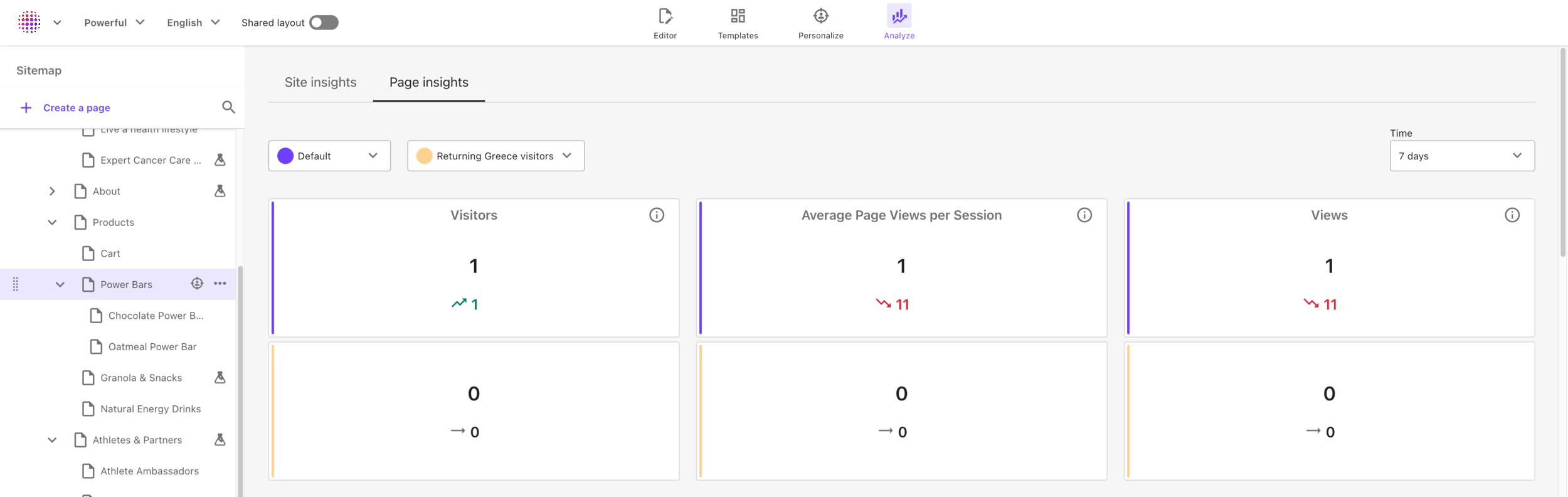Click drag handle on Power Bars row
This screenshot has height=497, width=1568.
16,284
